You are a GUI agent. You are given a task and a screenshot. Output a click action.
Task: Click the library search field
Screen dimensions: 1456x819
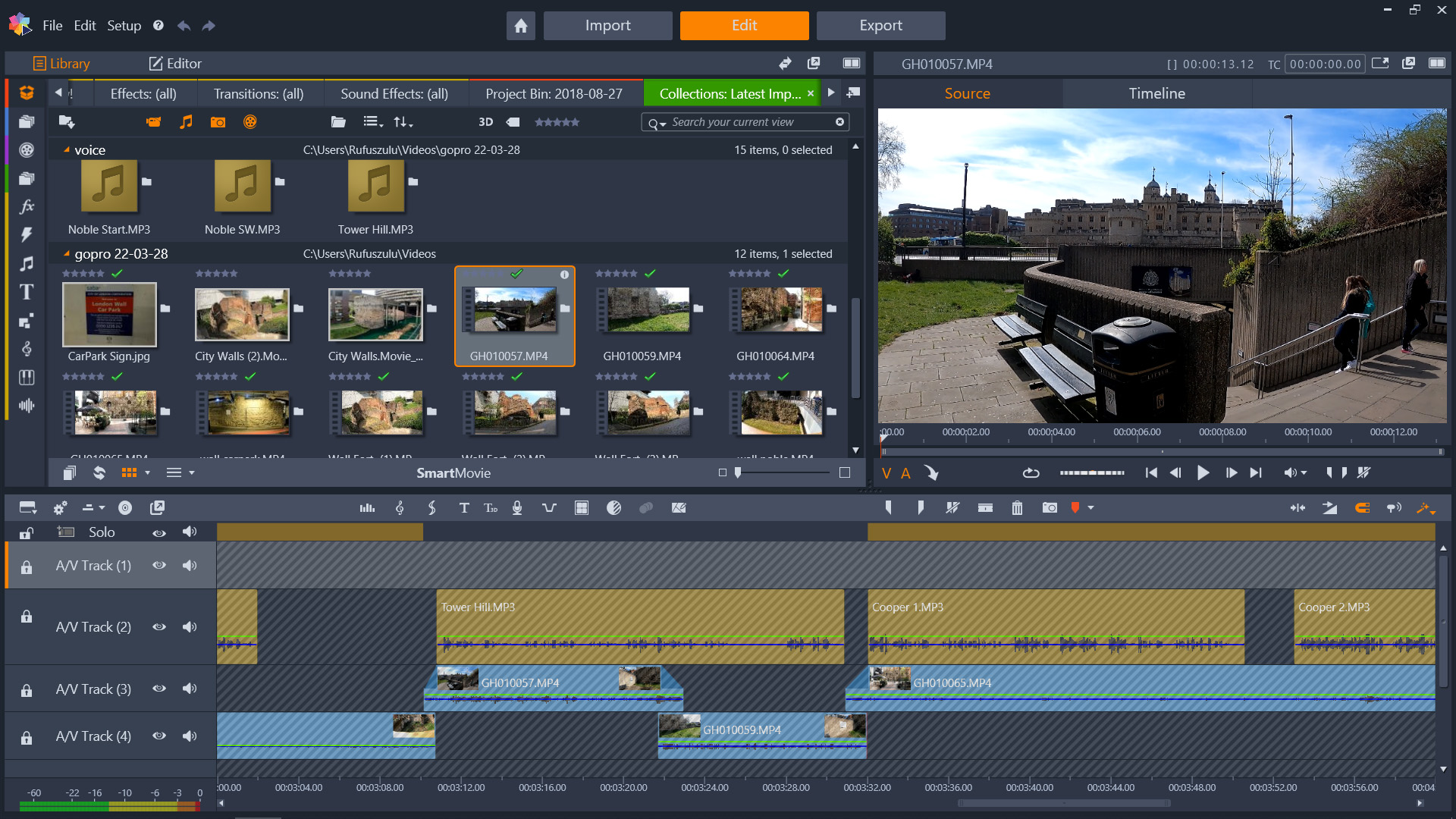point(745,122)
